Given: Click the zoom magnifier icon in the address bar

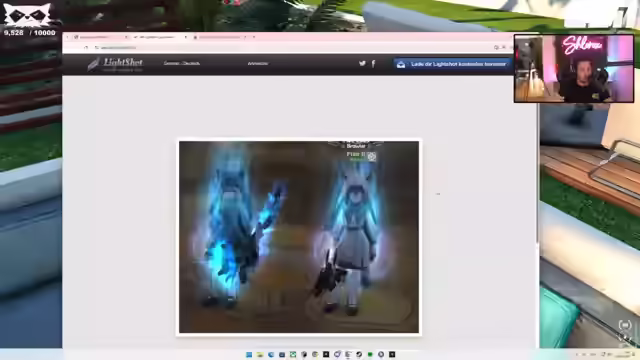Looking at the screenshot, I should pos(496,47).
